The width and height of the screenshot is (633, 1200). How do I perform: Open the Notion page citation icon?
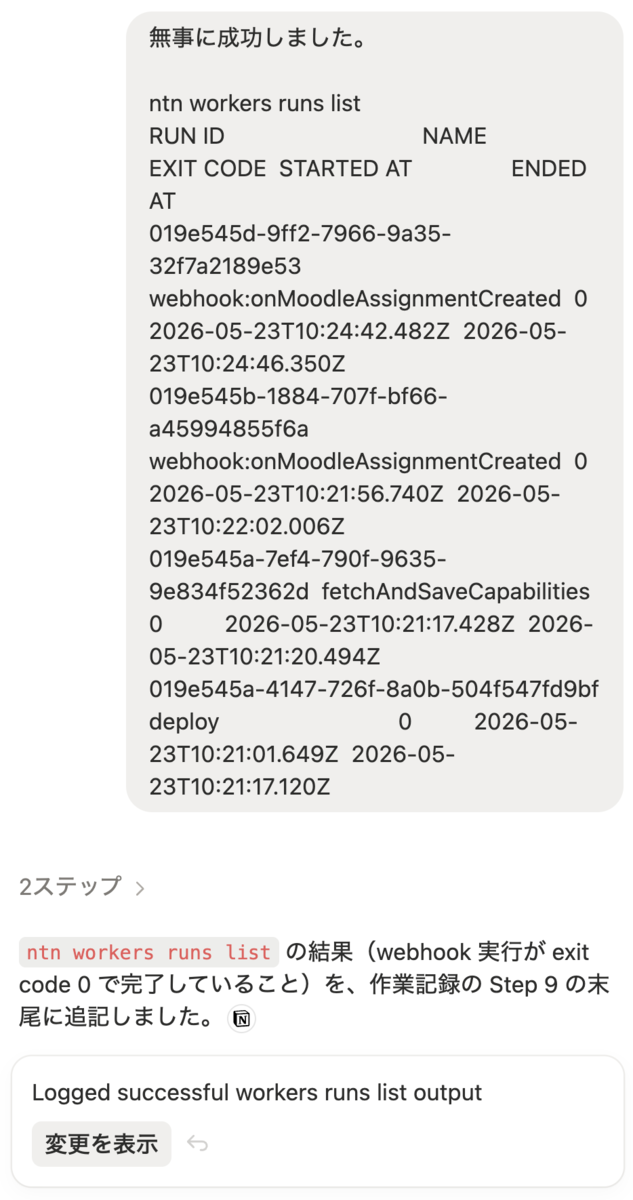coord(241,1019)
